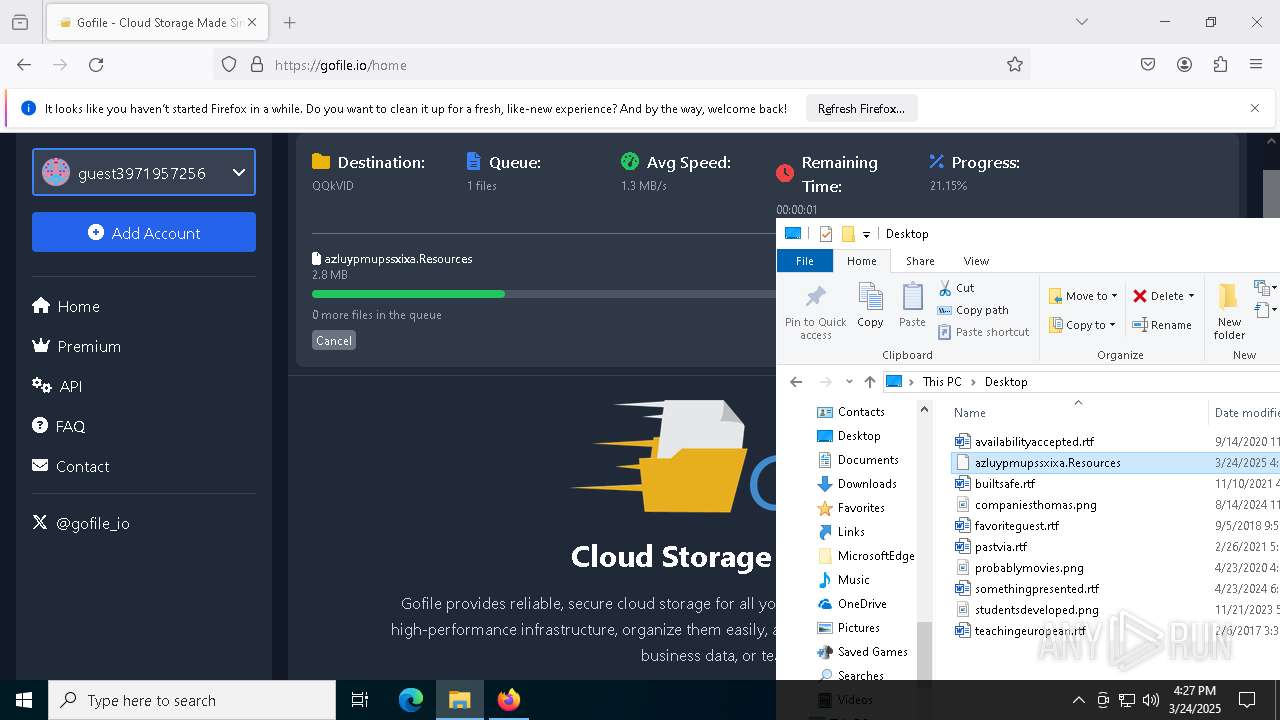Click the browser back arrow
The width and height of the screenshot is (1280, 720).
[x=24, y=65]
